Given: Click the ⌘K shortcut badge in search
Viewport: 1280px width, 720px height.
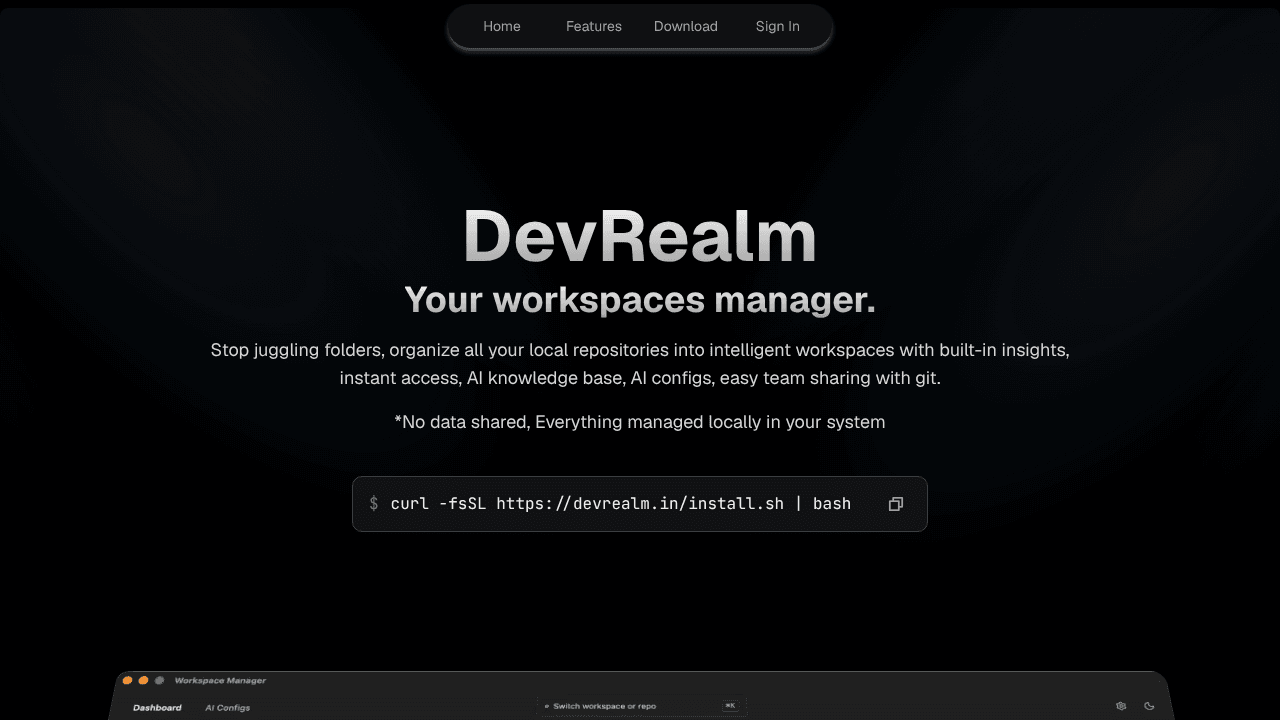Looking at the screenshot, I should tap(730, 706).
